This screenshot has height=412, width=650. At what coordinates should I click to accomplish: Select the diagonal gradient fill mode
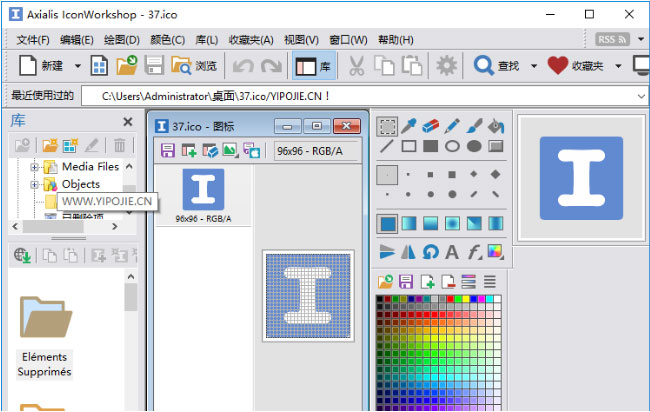coord(474,223)
